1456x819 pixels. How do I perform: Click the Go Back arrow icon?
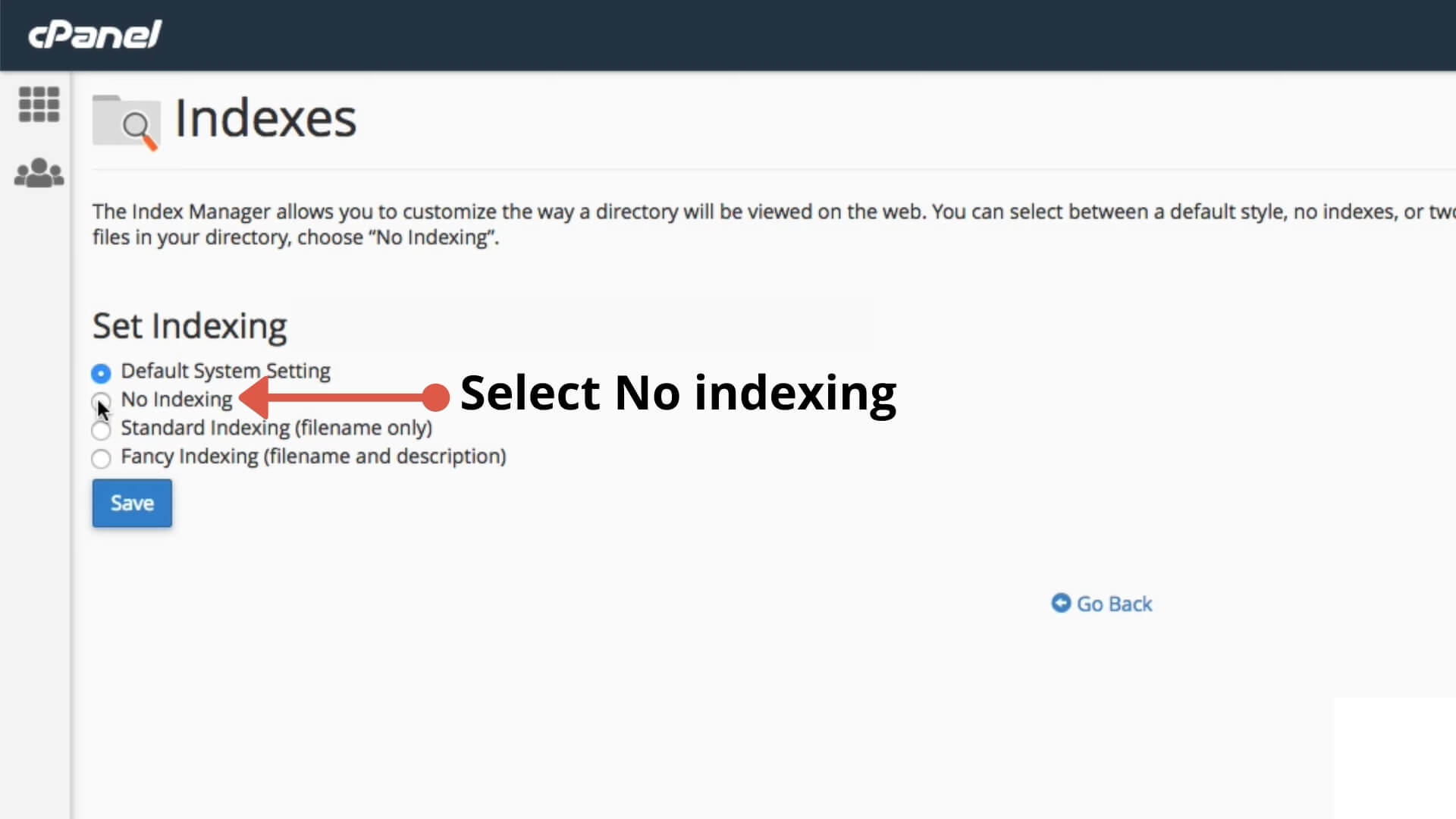coord(1062,602)
